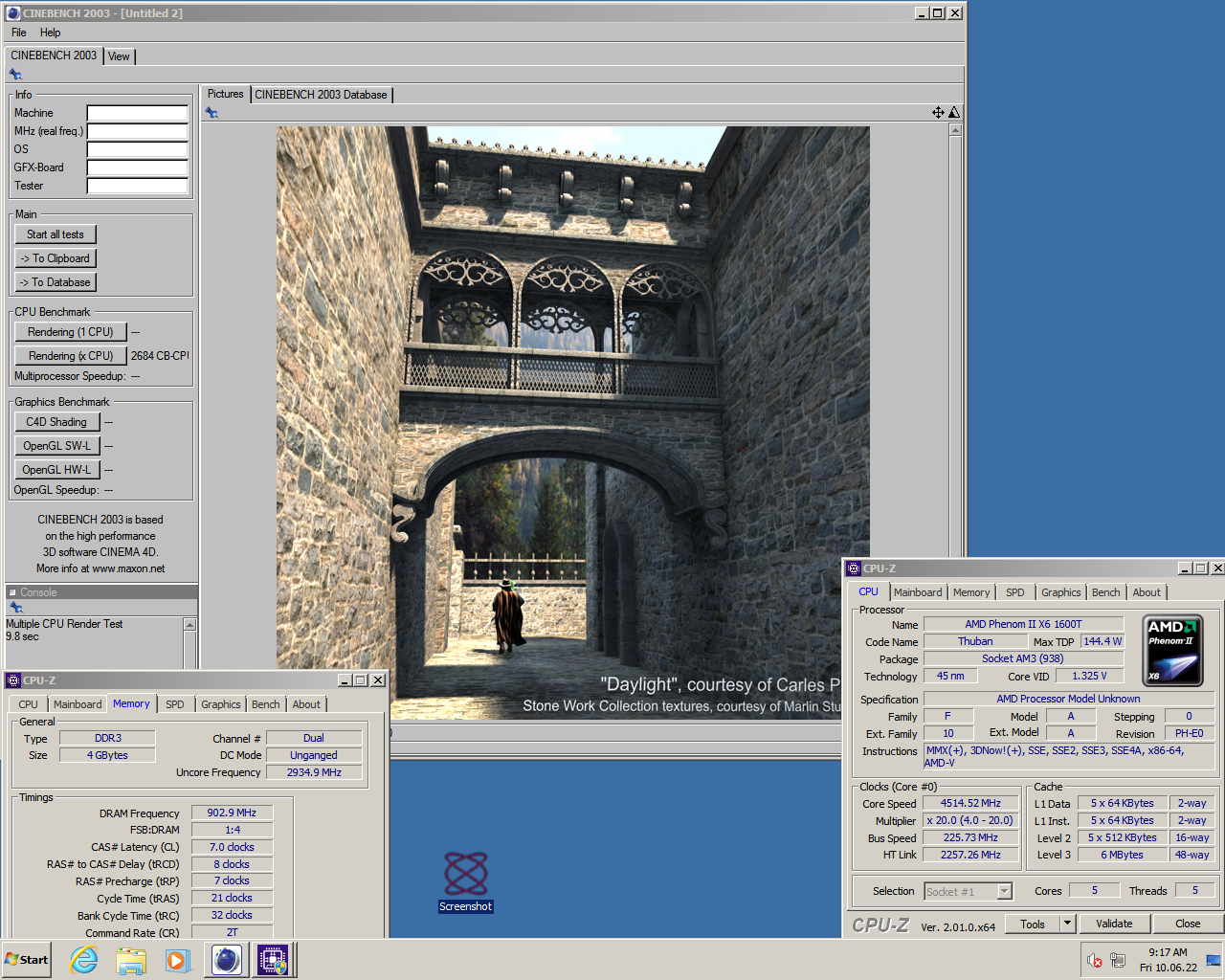1225x980 pixels.
Task: Click the AMD Phenom II X6 1600T name
Action: (1023, 624)
